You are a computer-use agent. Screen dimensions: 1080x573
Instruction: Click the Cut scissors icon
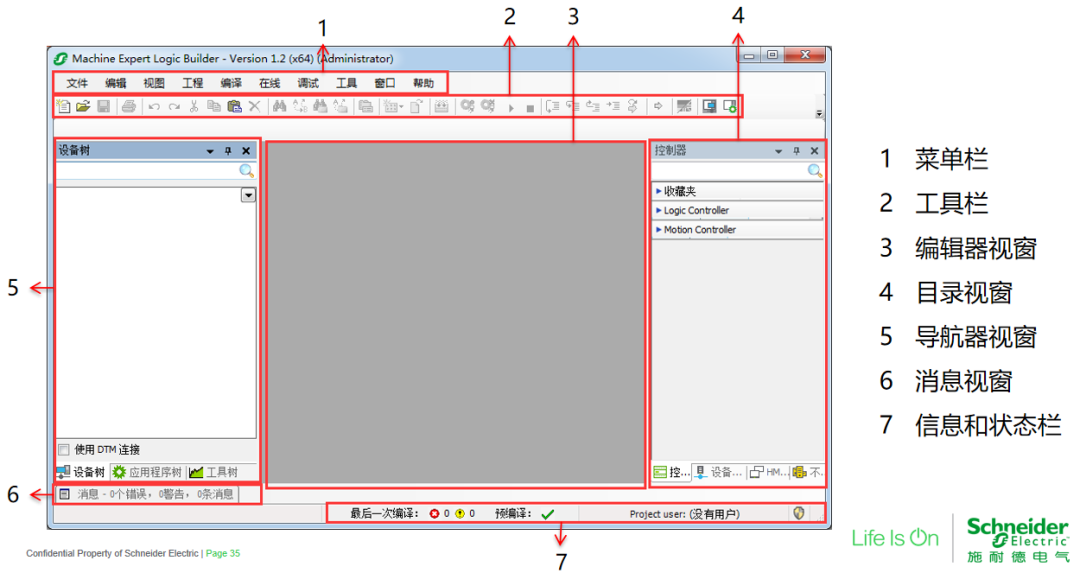pyautogui.click(x=194, y=106)
